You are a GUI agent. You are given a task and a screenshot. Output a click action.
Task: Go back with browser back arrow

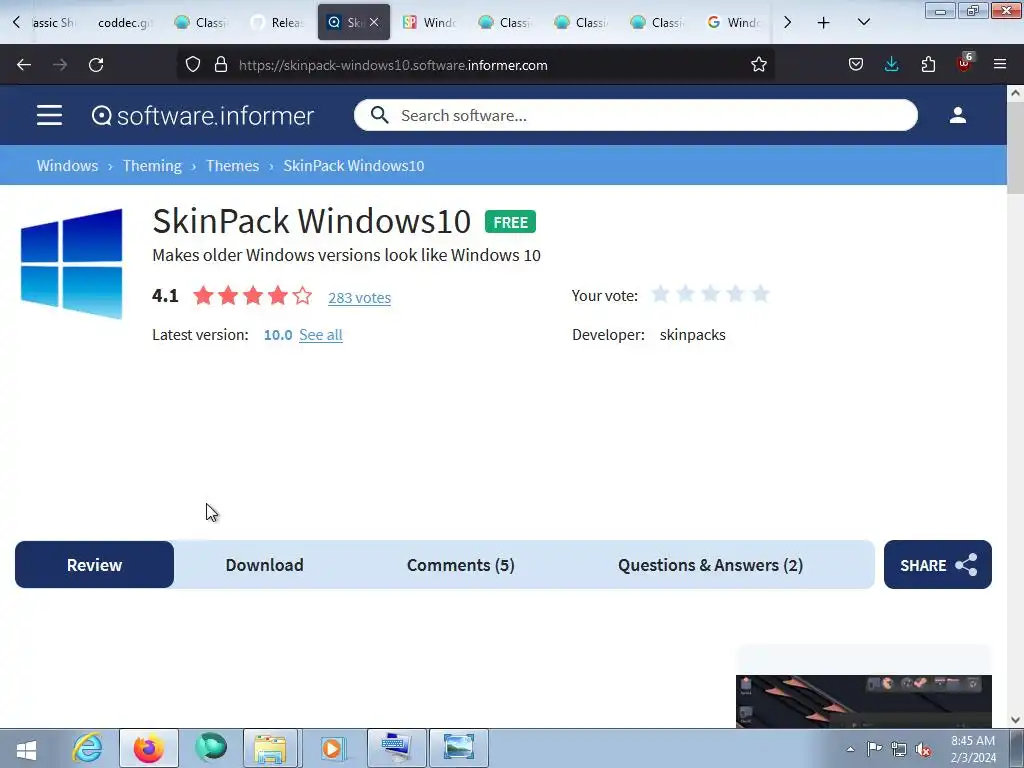point(24,65)
